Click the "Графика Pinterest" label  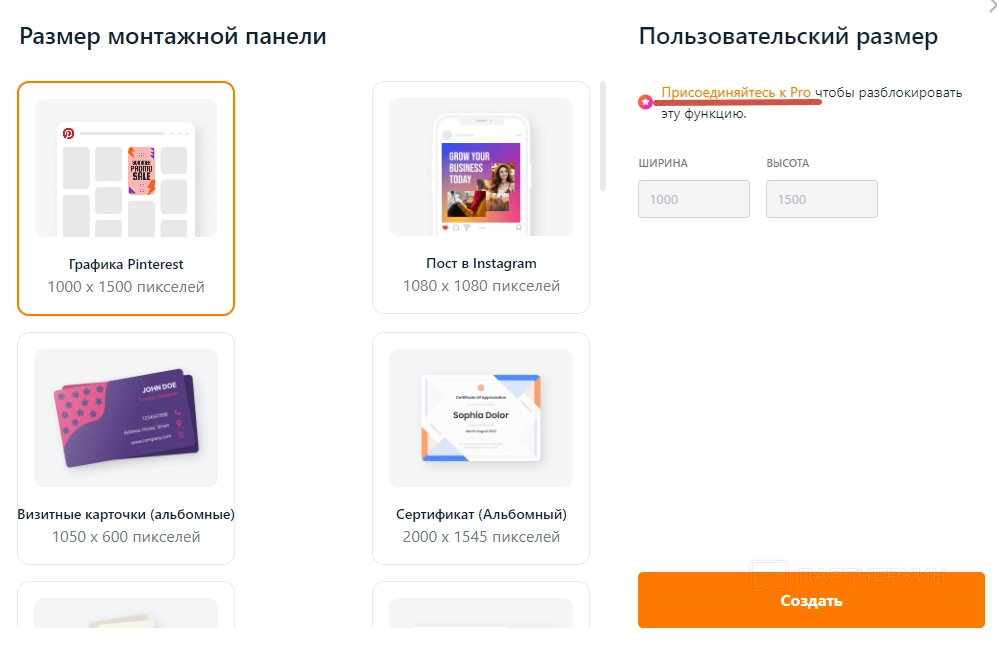(x=126, y=264)
